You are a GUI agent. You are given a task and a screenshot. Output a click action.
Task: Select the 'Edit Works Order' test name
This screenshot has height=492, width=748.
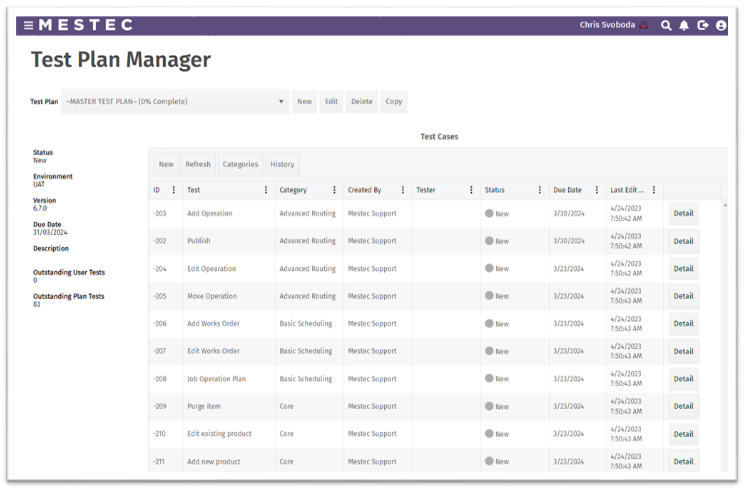213,351
